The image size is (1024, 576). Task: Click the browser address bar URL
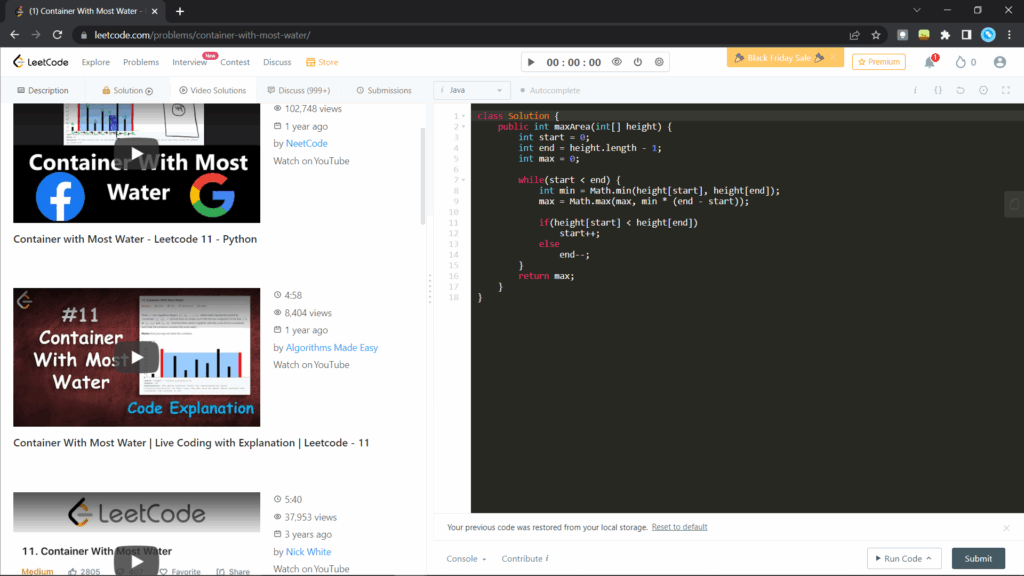(x=202, y=35)
